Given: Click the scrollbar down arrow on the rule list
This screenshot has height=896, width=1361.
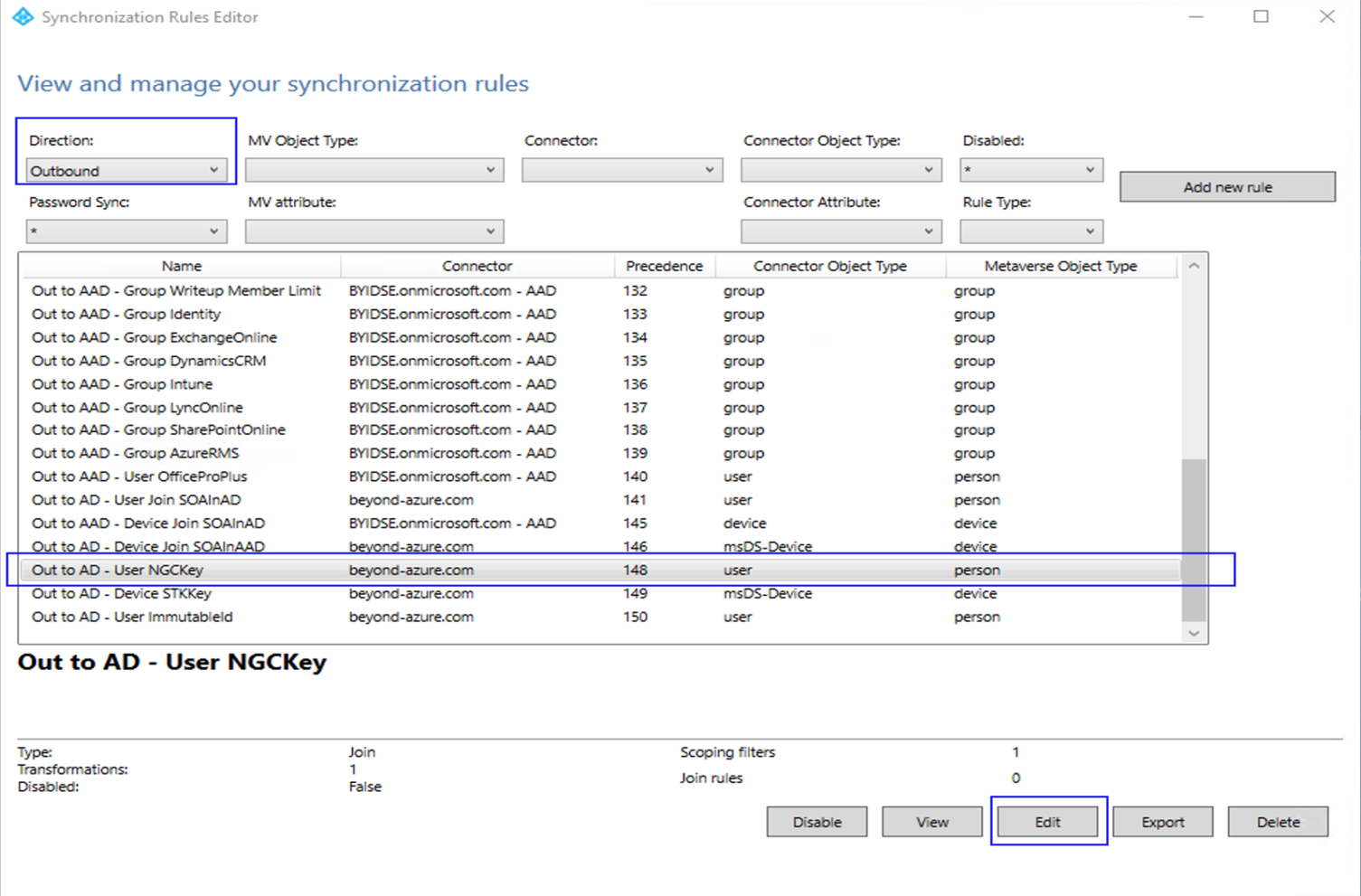Looking at the screenshot, I should pyautogui.click(x=1194, y=633).
